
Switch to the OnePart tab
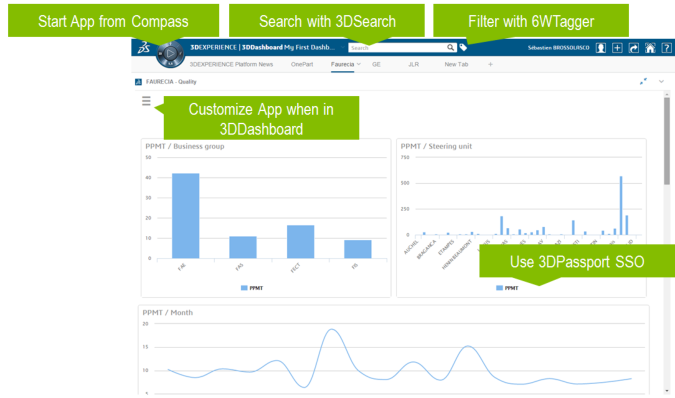(x=302, y=64)
